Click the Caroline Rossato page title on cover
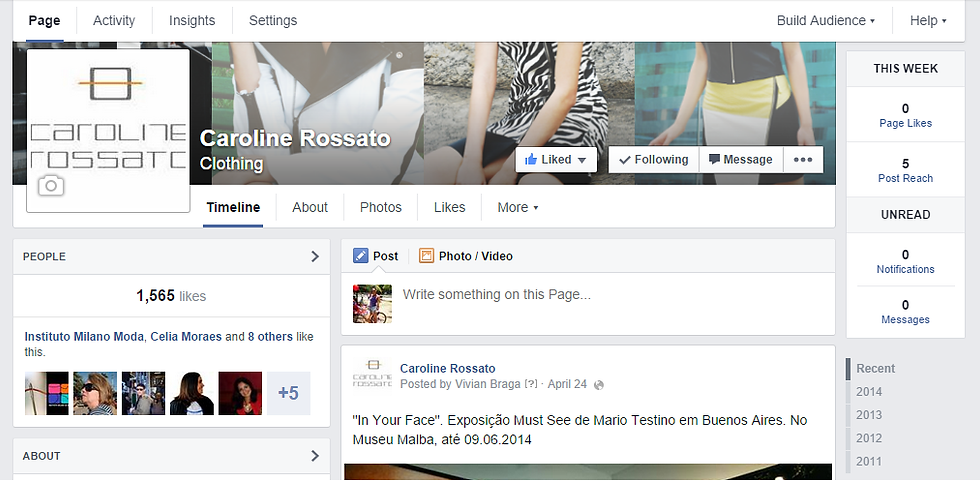 point(295,139)
